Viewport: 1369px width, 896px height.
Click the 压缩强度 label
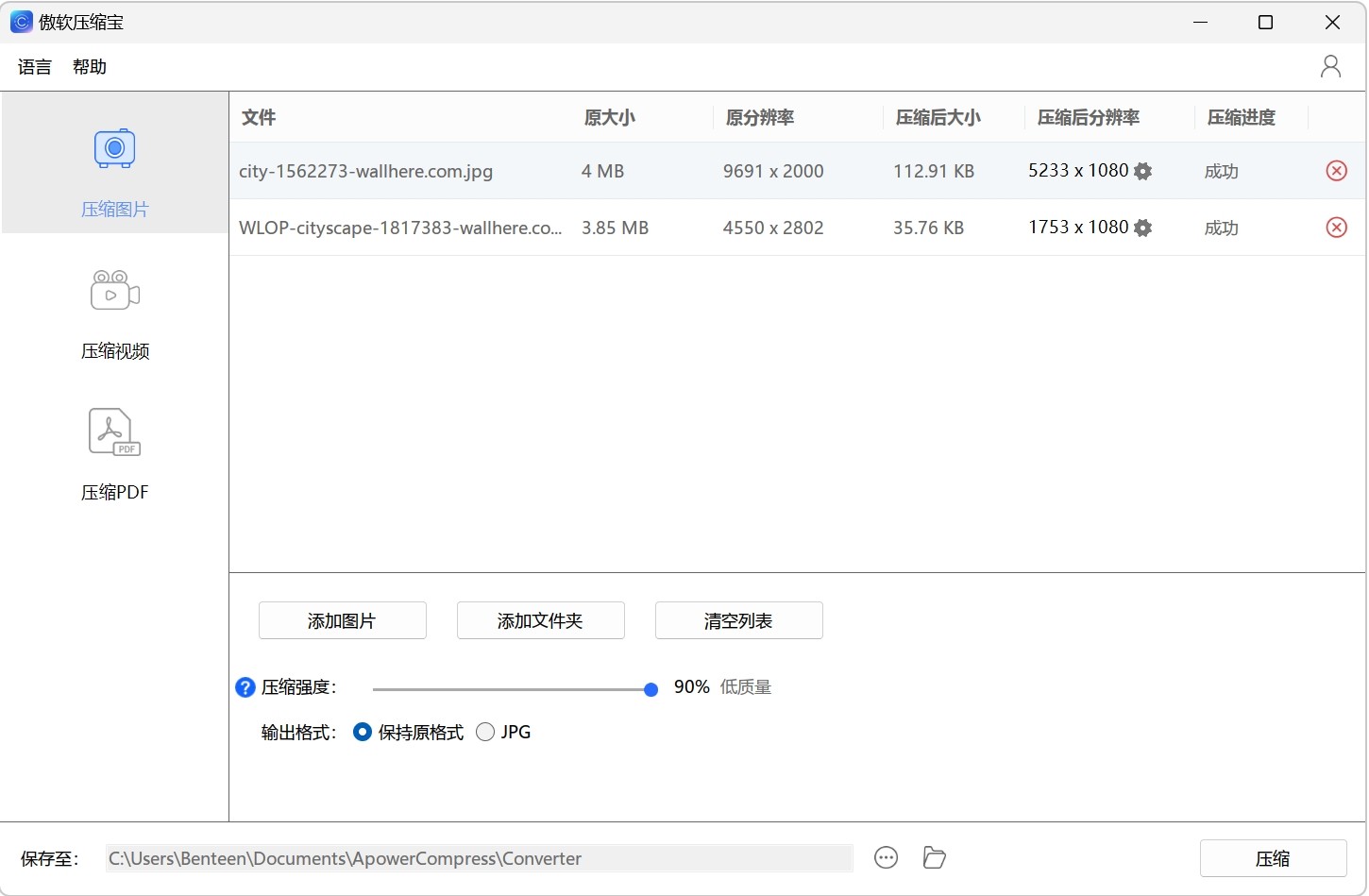click(x=299, y=687)
